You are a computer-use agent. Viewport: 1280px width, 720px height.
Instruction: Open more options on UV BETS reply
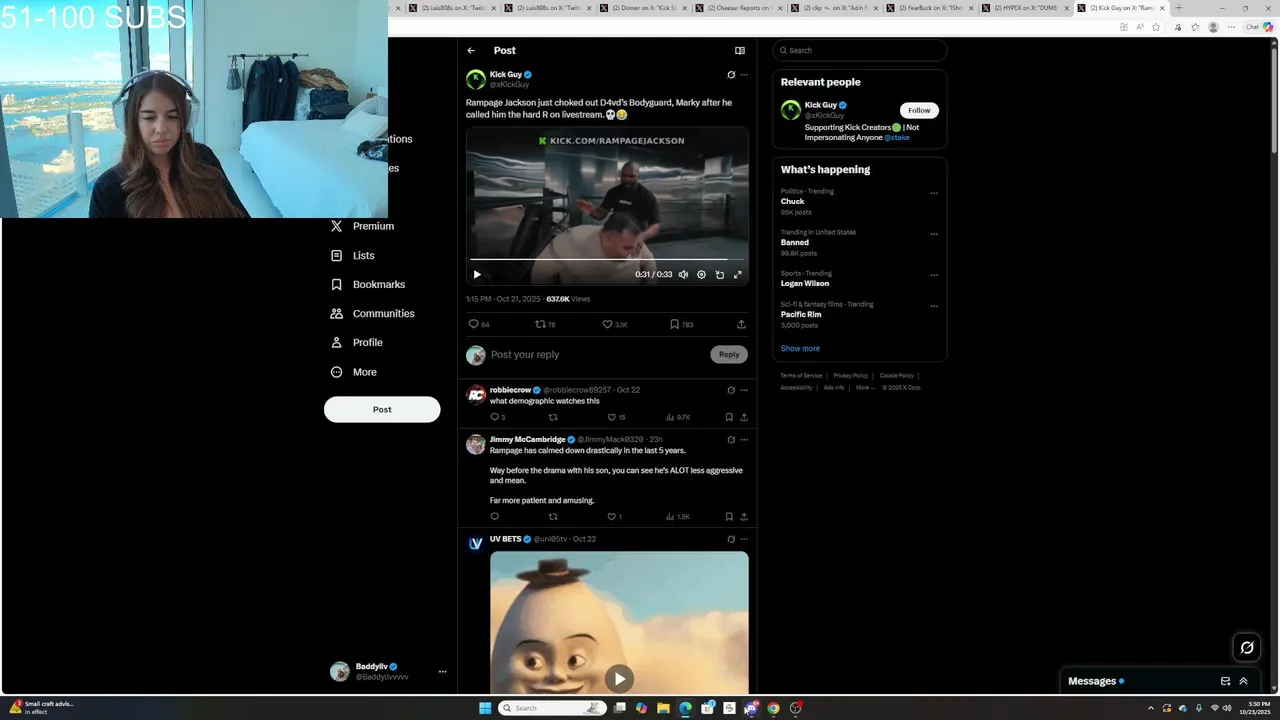tap(744, 539)
